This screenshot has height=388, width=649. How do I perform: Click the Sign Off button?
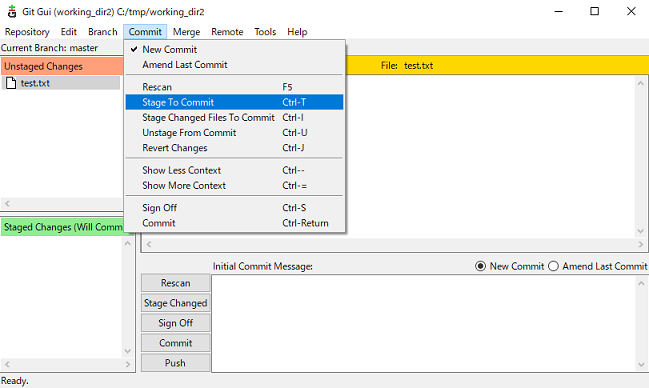pos(175,323)
